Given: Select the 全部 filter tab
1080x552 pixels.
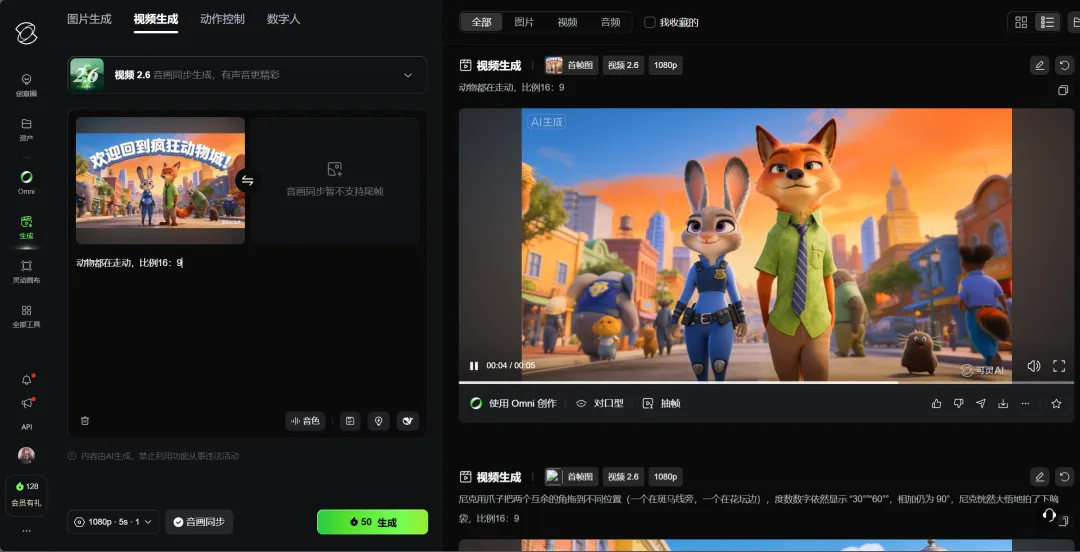Looking at the screenshot, I should click(481, 22).
